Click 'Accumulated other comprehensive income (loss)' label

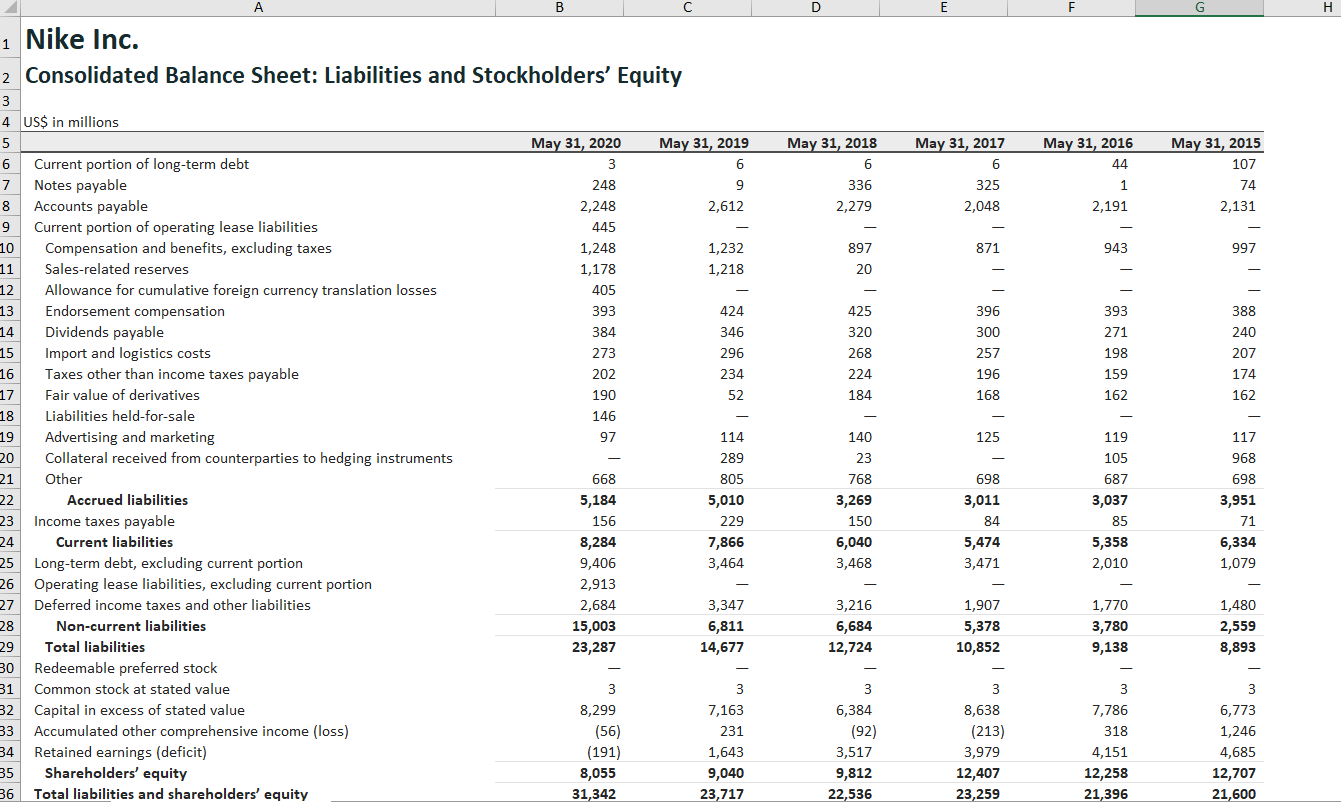pyautogui.click(x=191, y=731)
